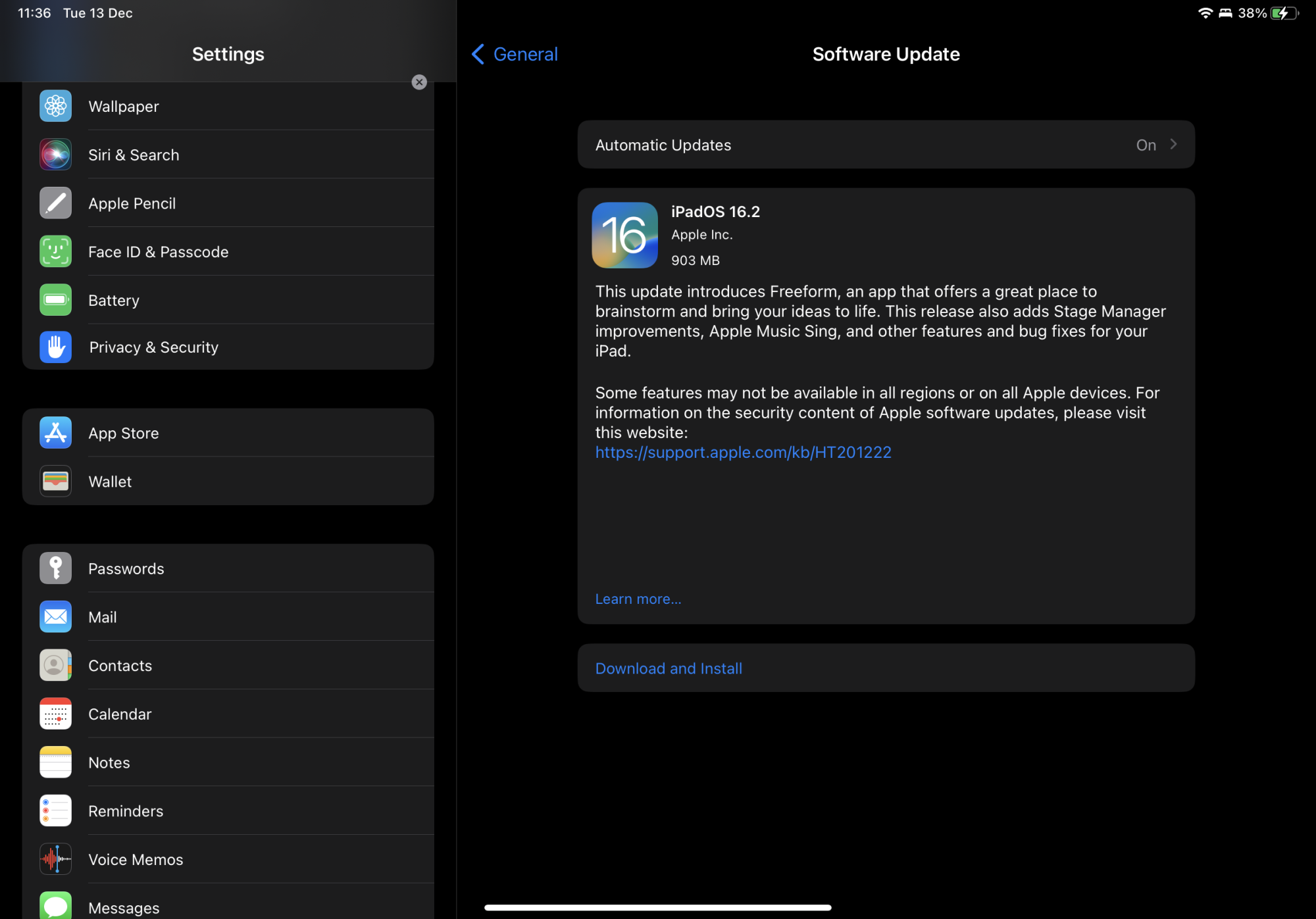
Task: Tap the Privacy & Security hand icon
Action: pos(55,347)
